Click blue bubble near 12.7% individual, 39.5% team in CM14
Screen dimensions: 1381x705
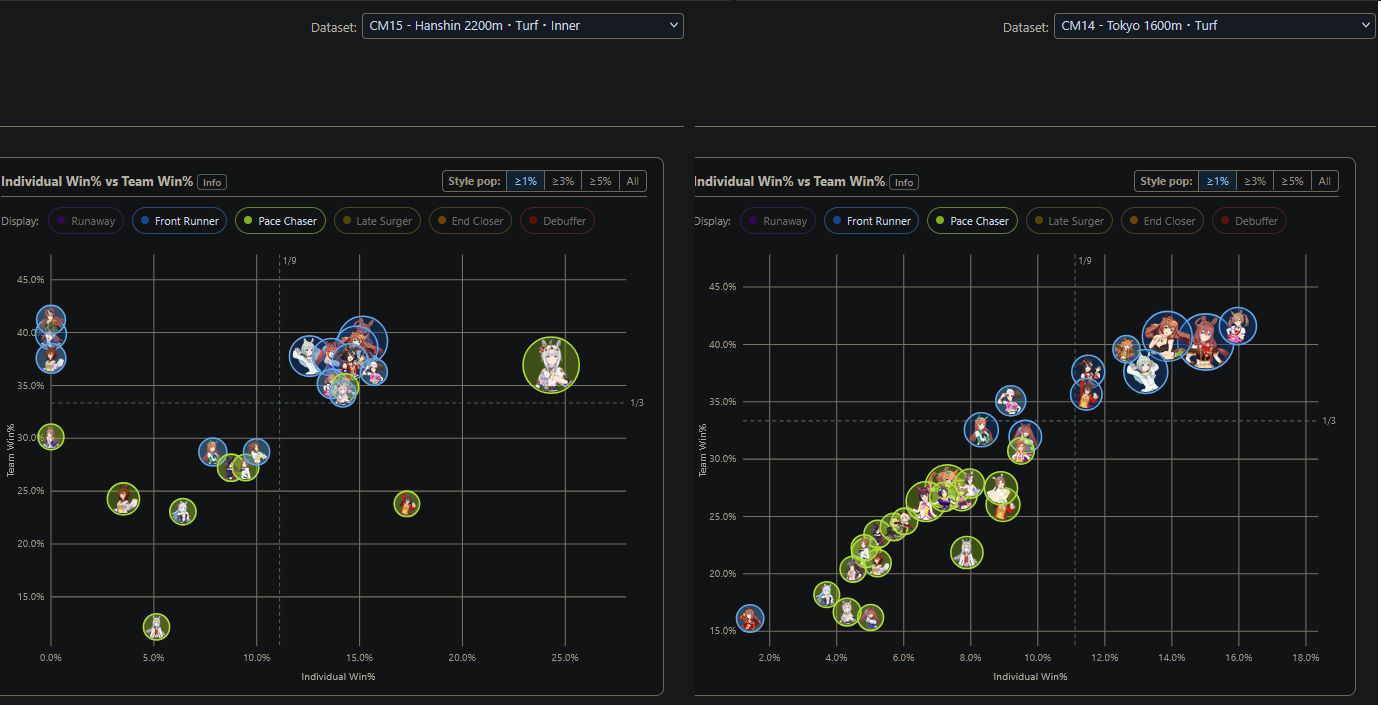click(x=1127, y=350)
